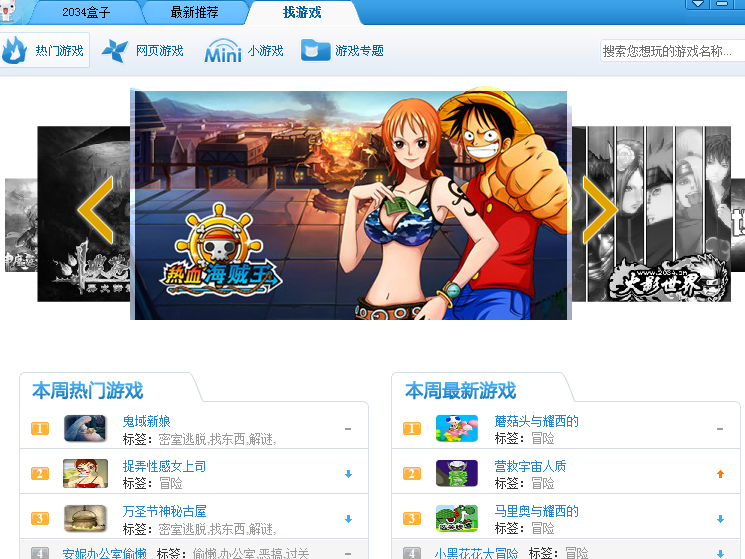The image size is (745, 559).
Task: Open the 万圣节神秘古屋 link
Action: click(x=164, y=512)
